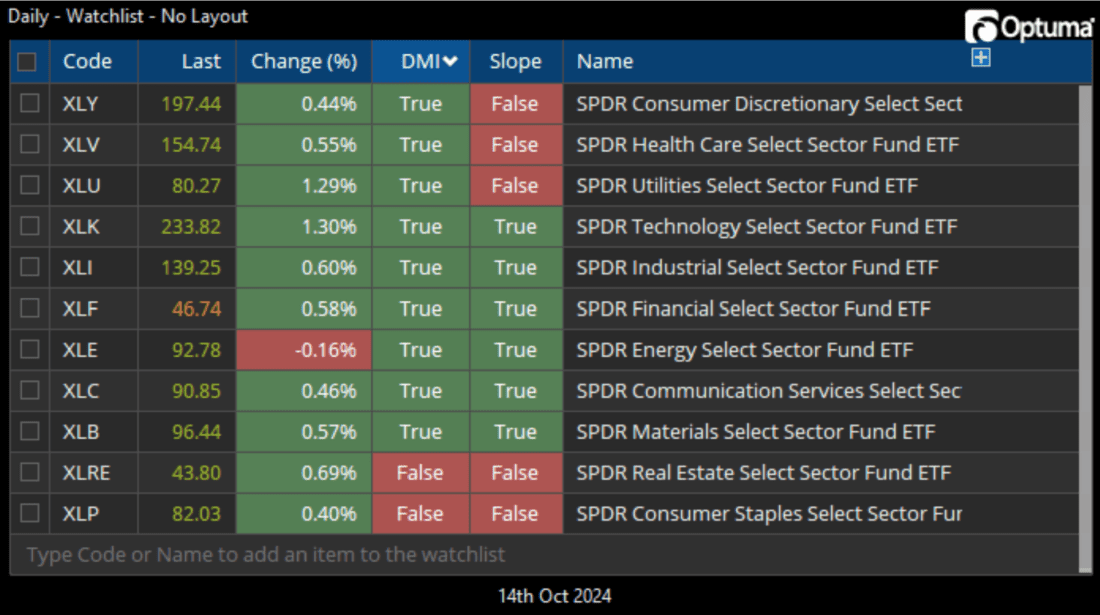Check the checkbox next to XLP
Image resolution: width=1100 pixels, height=615 pixels.
pos(27,513)
